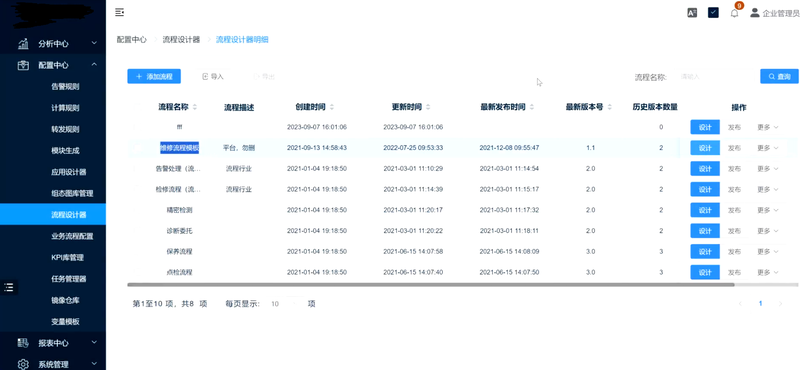Click 设计 button for the fff row

coord(705,127)
